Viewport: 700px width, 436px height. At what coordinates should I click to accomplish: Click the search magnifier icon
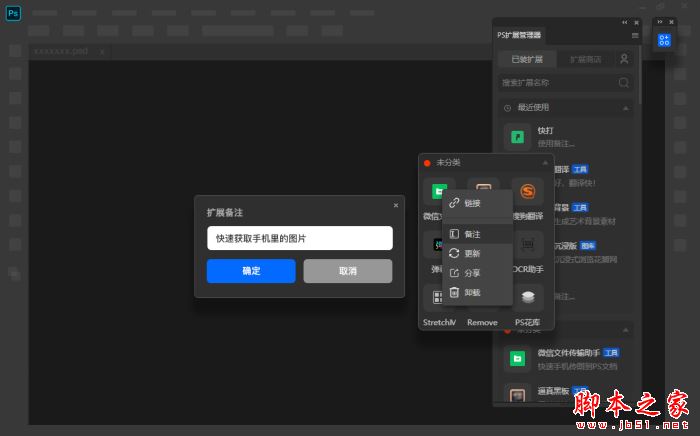click(624, 83)
